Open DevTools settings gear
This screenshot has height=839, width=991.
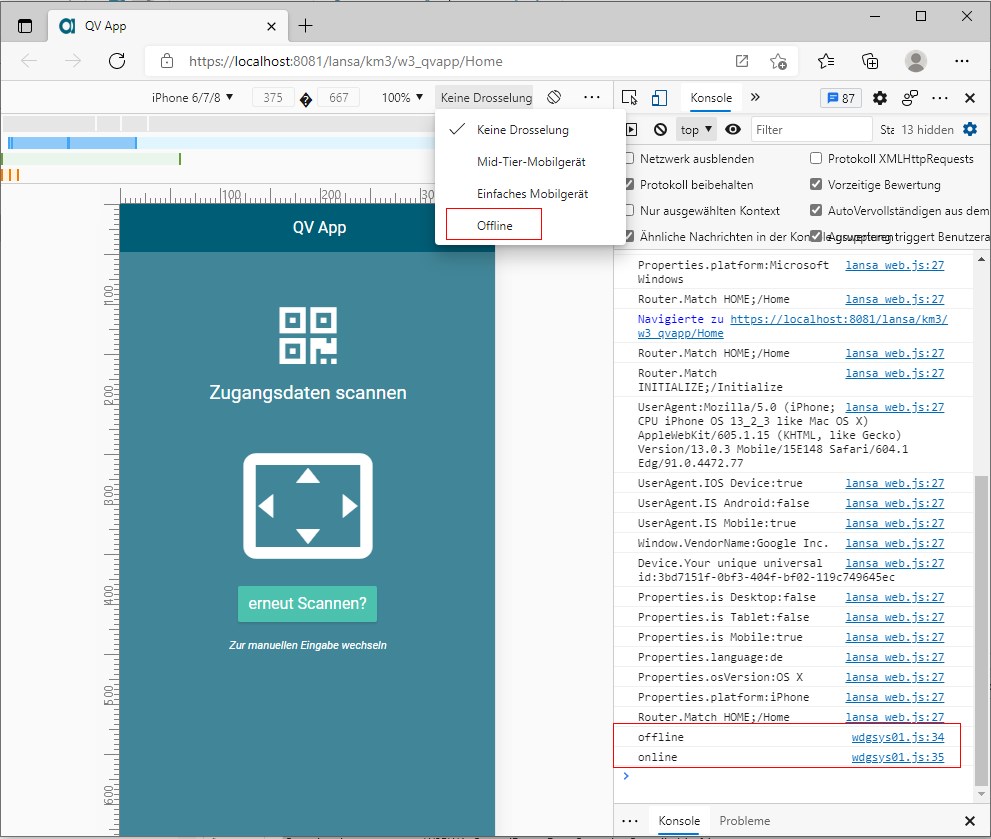click(880, 98)
